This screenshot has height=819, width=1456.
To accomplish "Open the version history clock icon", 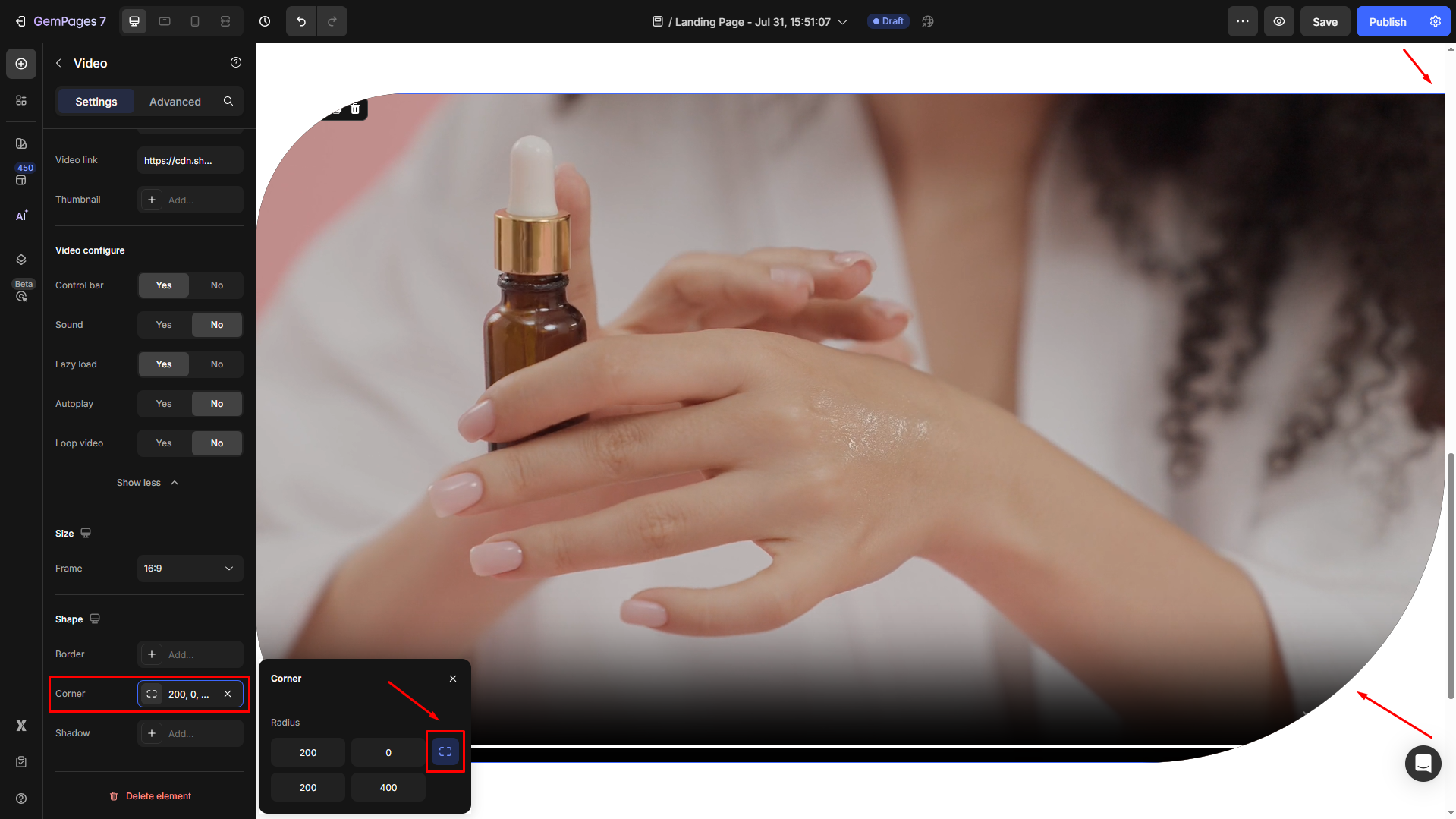I will (265, 21).
